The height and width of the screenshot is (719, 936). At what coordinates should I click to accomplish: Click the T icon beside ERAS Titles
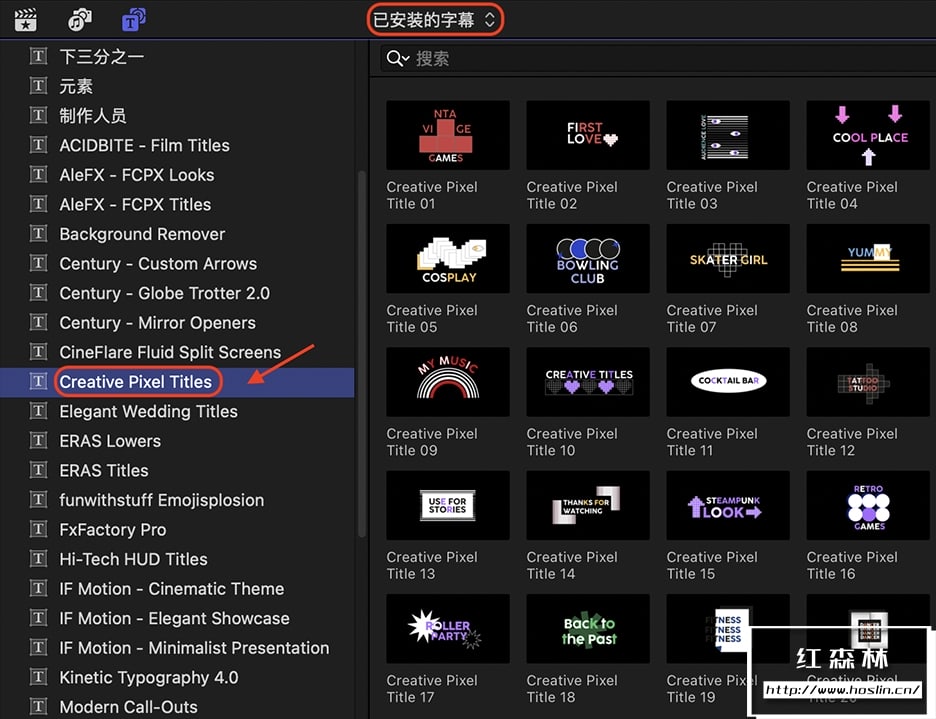pos(38,471)
